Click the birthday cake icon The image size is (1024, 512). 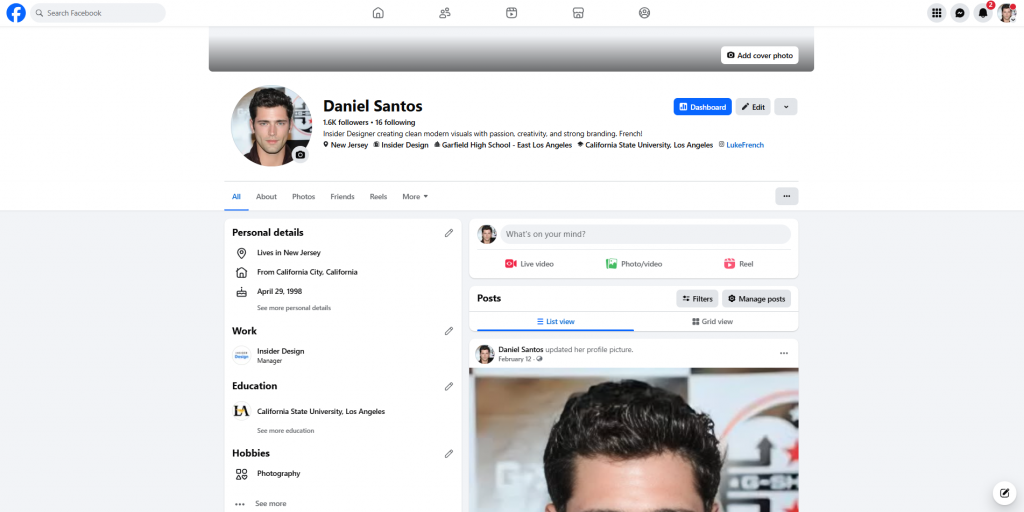click(241, 292)
